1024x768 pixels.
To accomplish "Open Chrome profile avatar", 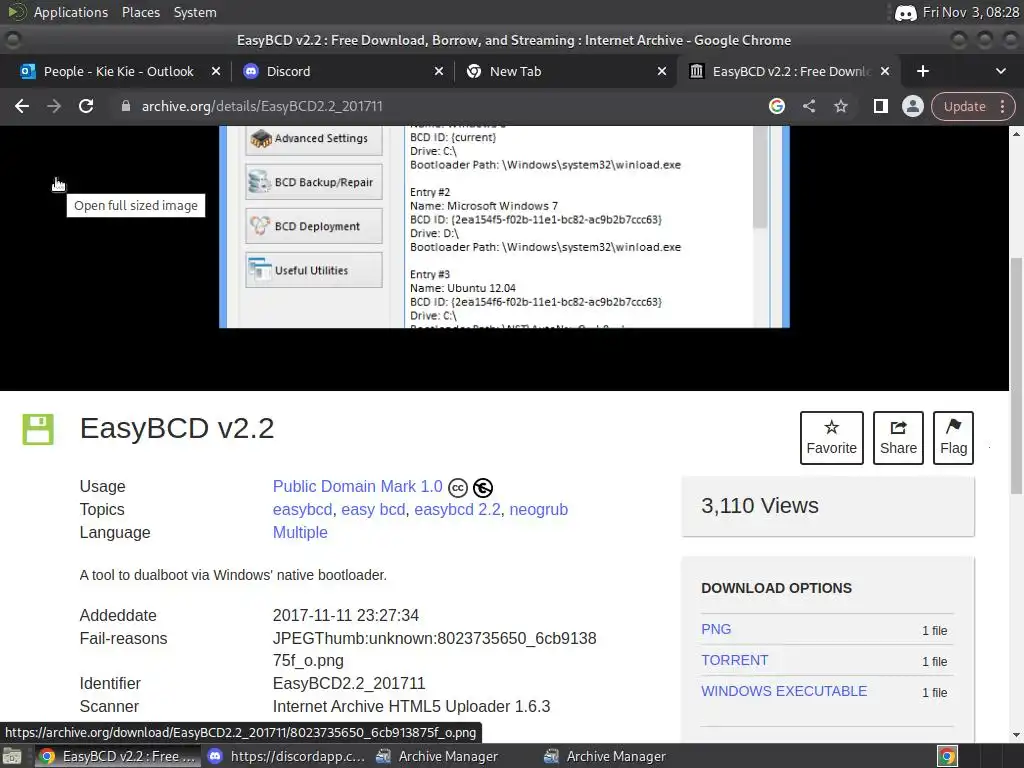I will coord(912,106).
